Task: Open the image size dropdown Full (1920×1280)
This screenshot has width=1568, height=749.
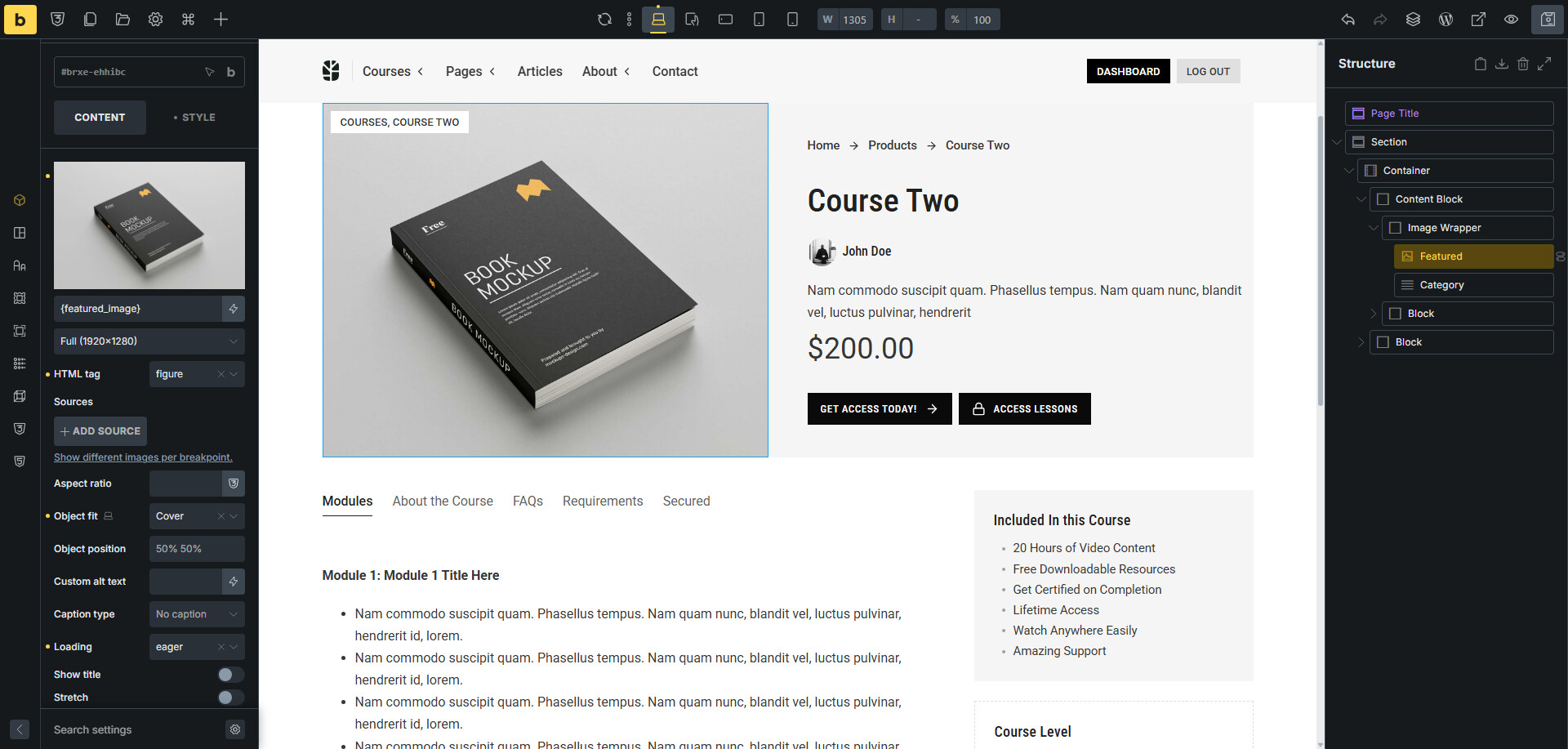Action: pyautogui.click(x=149, y=341)
